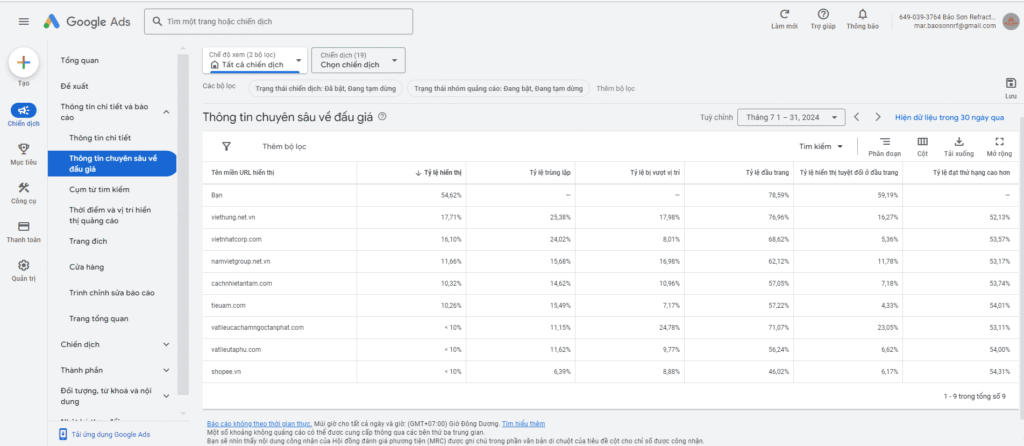Open Thông báo bell icon

click(x=863, y=14)
